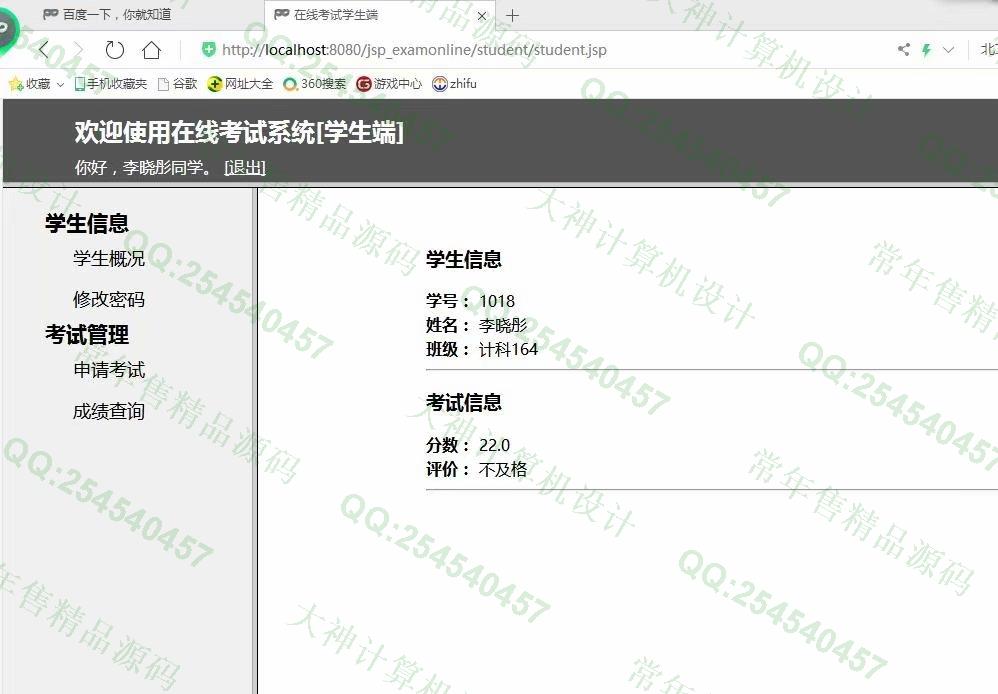This screenshot has height=694, width=998.
Task: Open the 手机收藏夹 bookmark
Action: coord(111,84)
